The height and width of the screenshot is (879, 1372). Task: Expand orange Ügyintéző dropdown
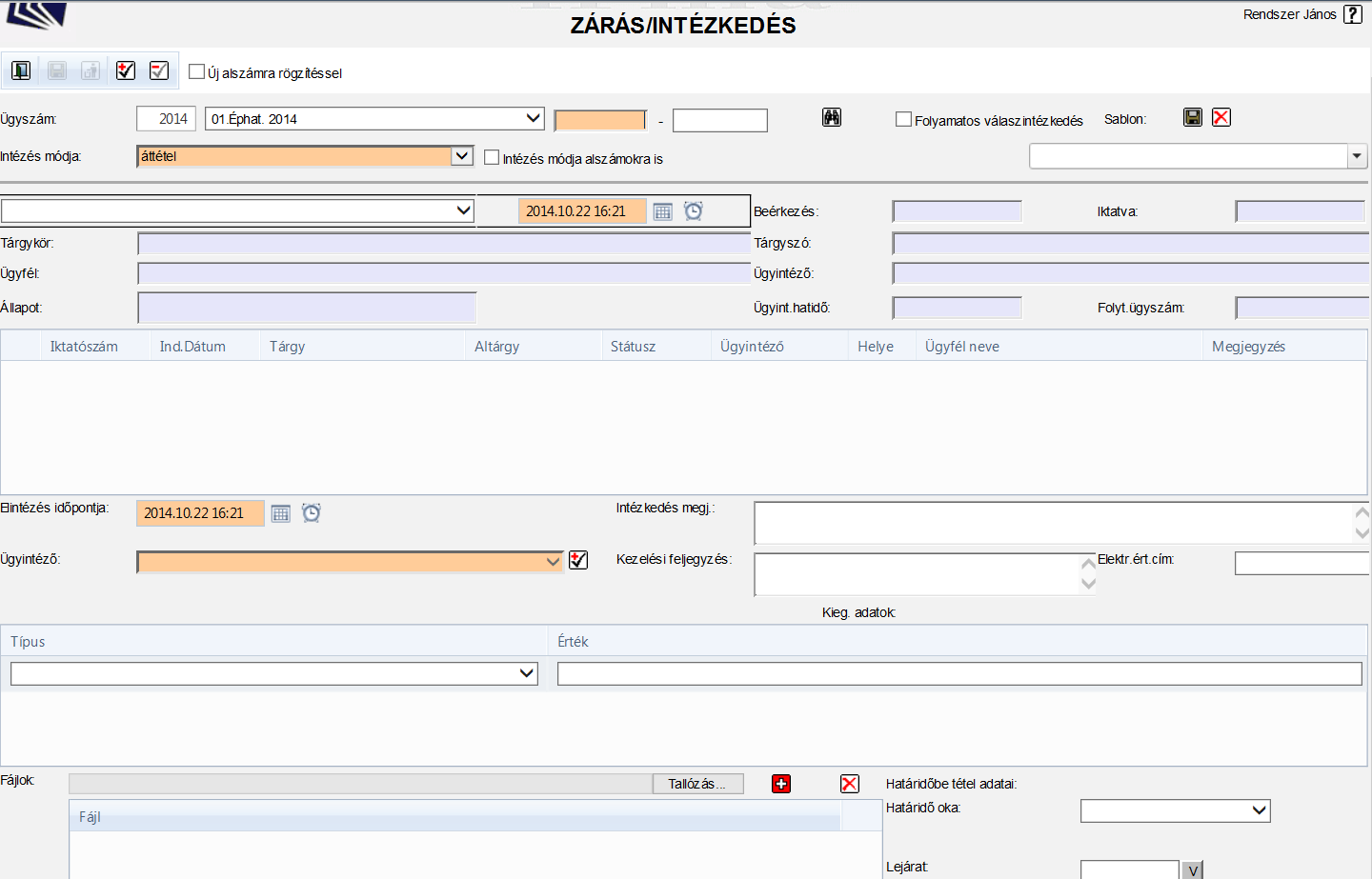click(x=553, y=562)
